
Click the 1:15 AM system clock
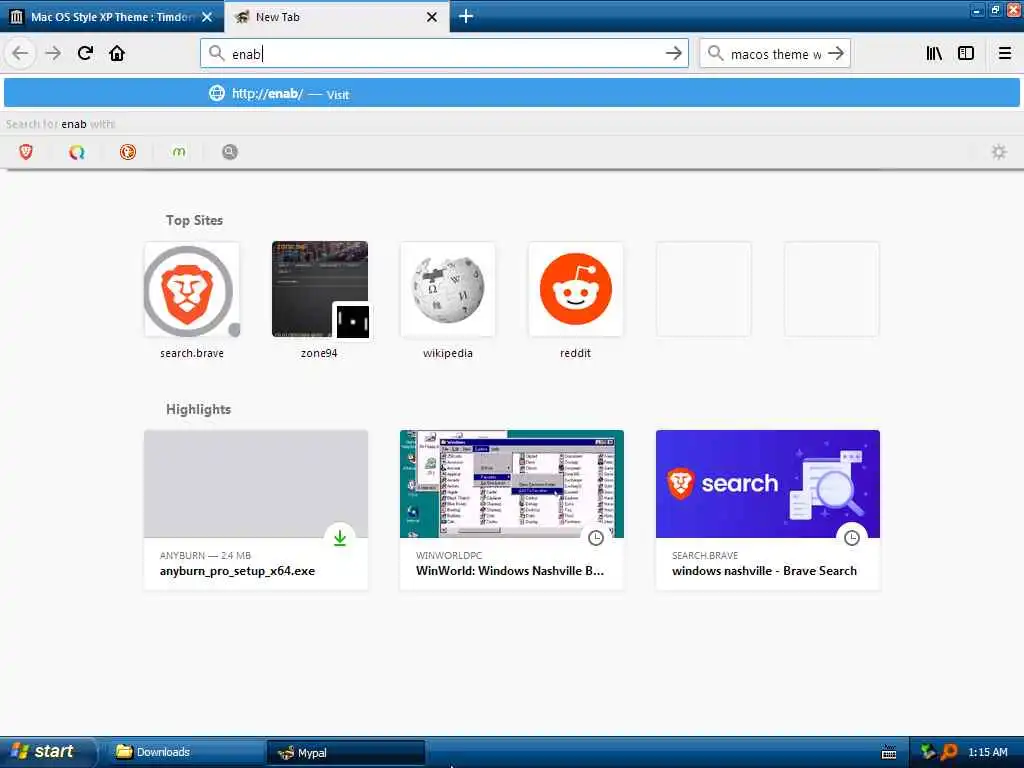click(987, 752)
